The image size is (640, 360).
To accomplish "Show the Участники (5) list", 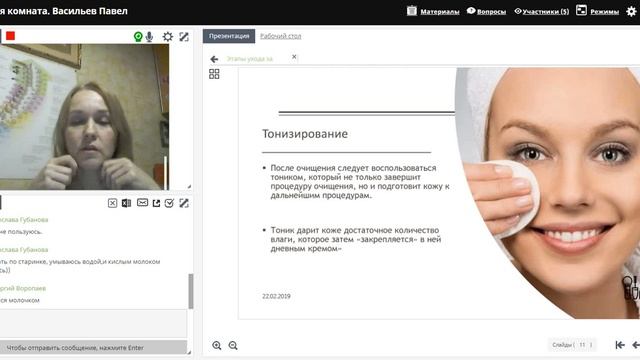I will 545,12.
